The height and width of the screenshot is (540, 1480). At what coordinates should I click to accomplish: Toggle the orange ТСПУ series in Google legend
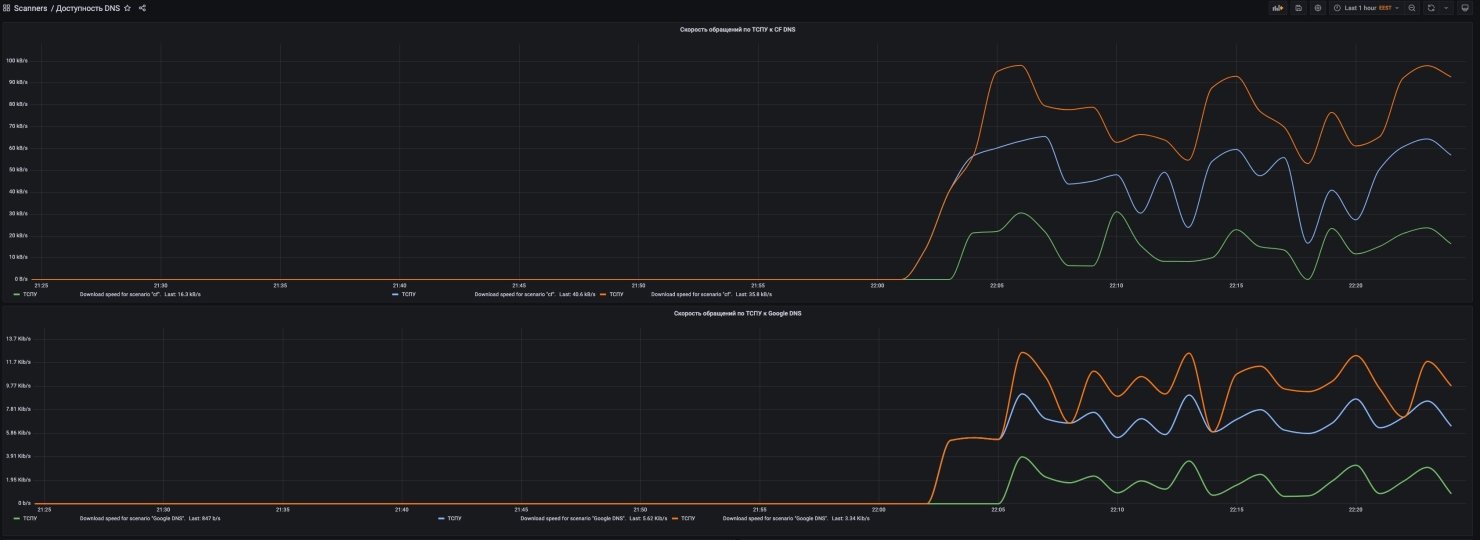(687, 519)
